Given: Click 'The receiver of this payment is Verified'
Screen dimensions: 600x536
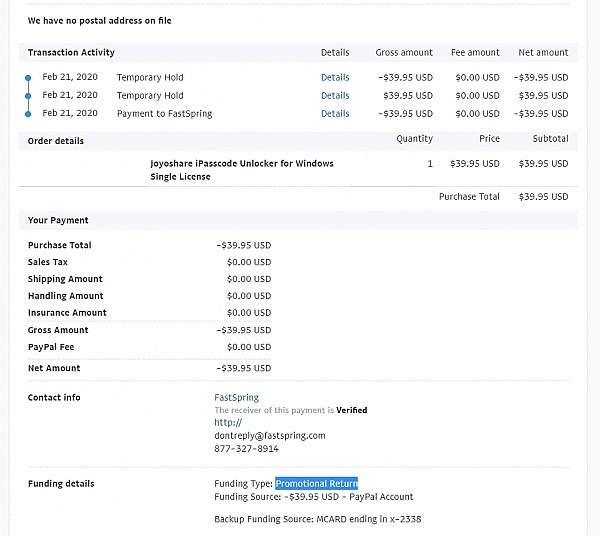Looking at the screenshot, I should 291,410.
